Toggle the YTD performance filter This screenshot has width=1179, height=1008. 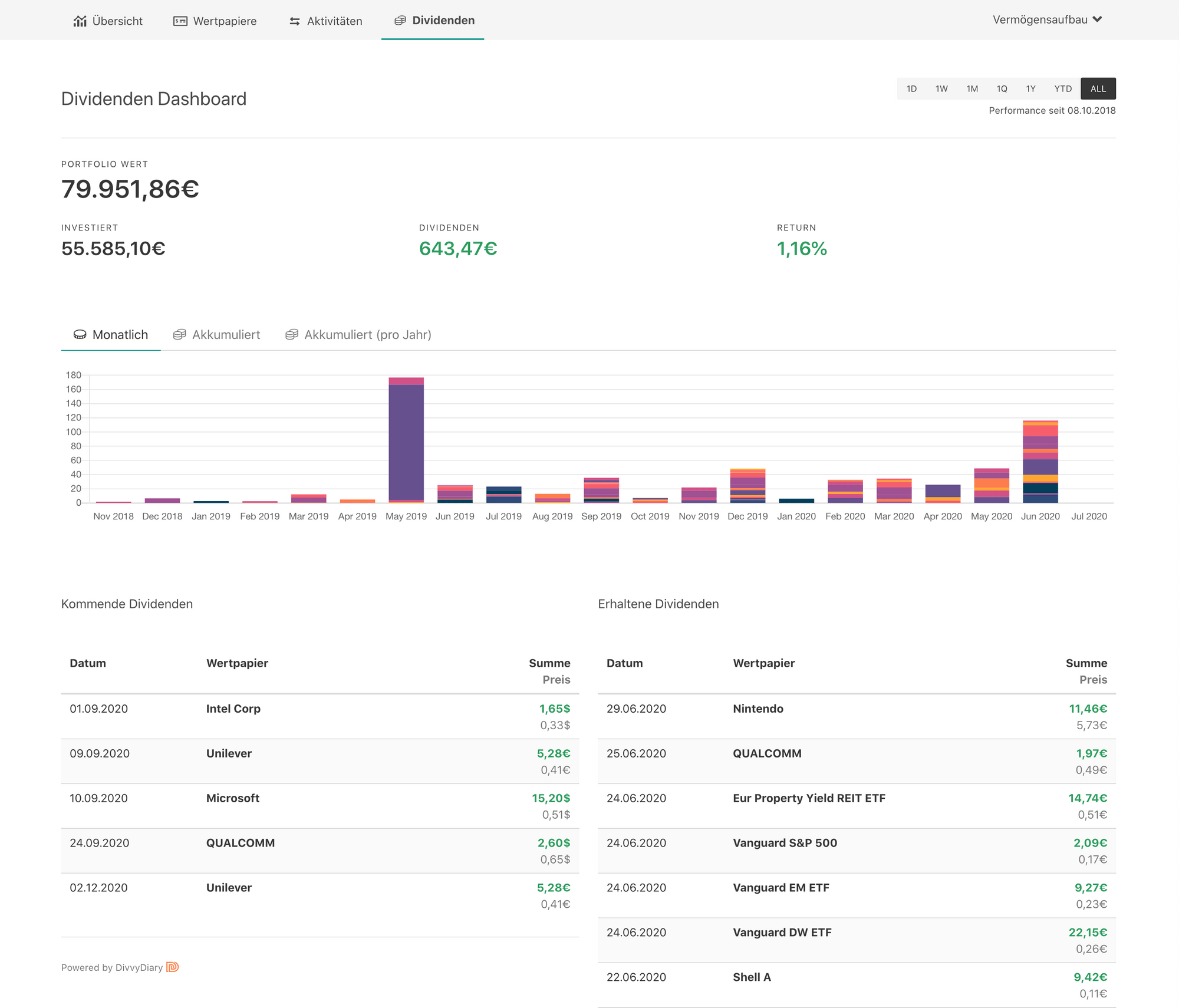1062,88
